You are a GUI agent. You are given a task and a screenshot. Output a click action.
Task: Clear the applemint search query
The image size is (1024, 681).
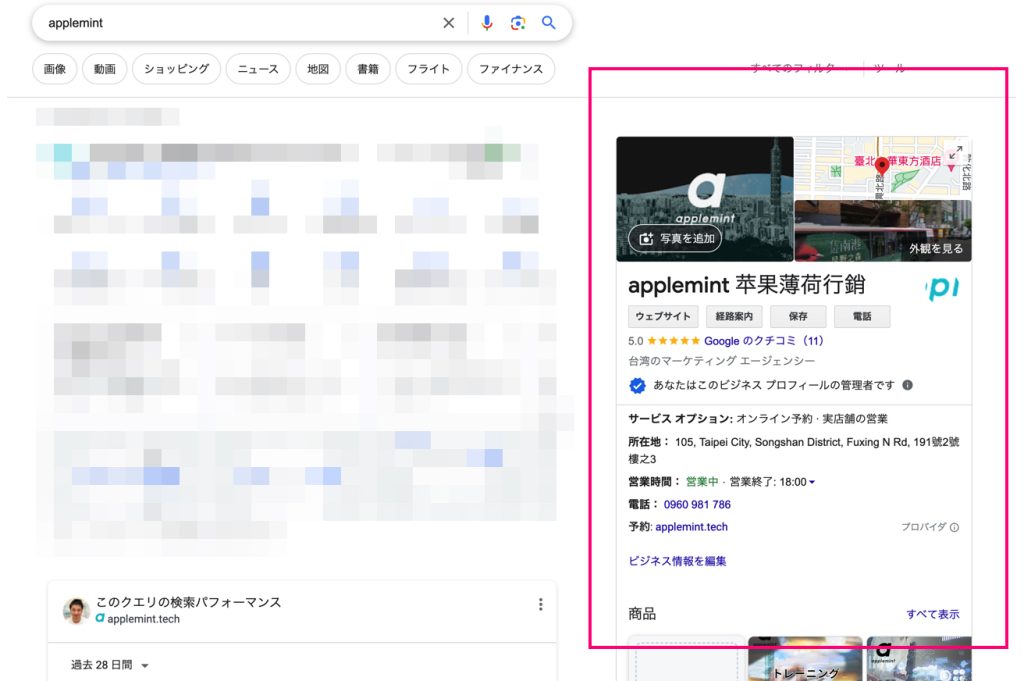(449, 23)
